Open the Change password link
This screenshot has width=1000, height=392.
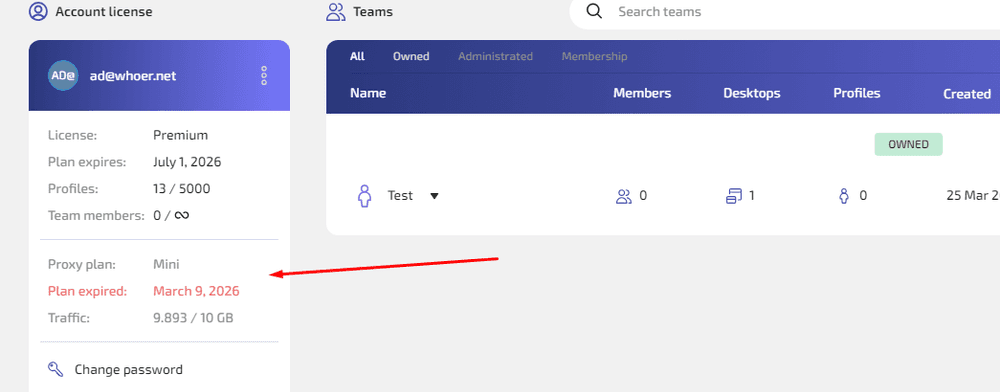point(128,369)
